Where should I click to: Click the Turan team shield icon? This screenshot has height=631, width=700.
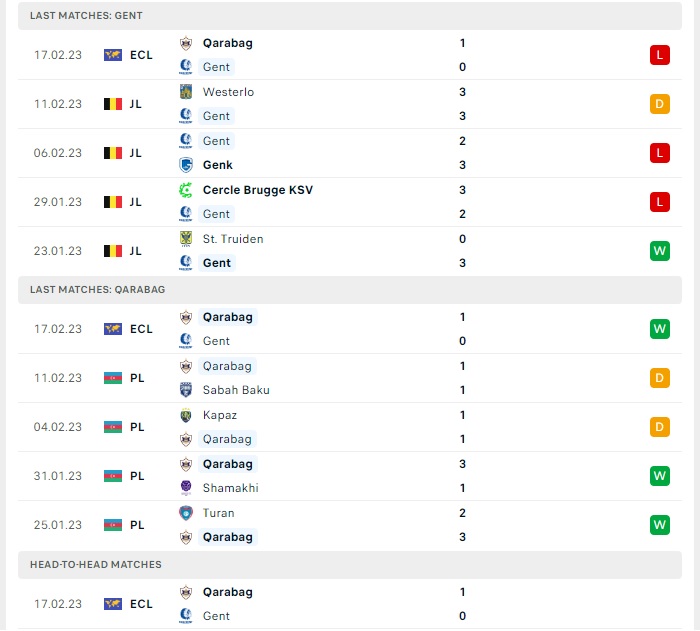pos(186,513)
